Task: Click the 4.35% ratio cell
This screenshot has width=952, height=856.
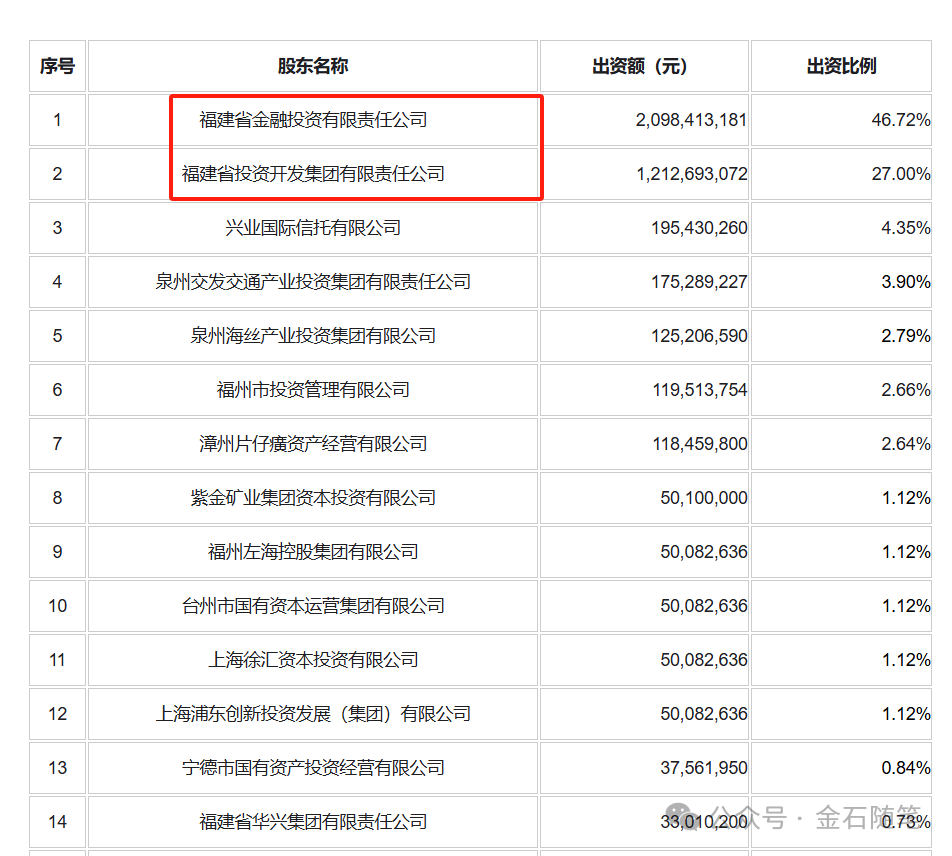Action: click(x=841, y=228)
